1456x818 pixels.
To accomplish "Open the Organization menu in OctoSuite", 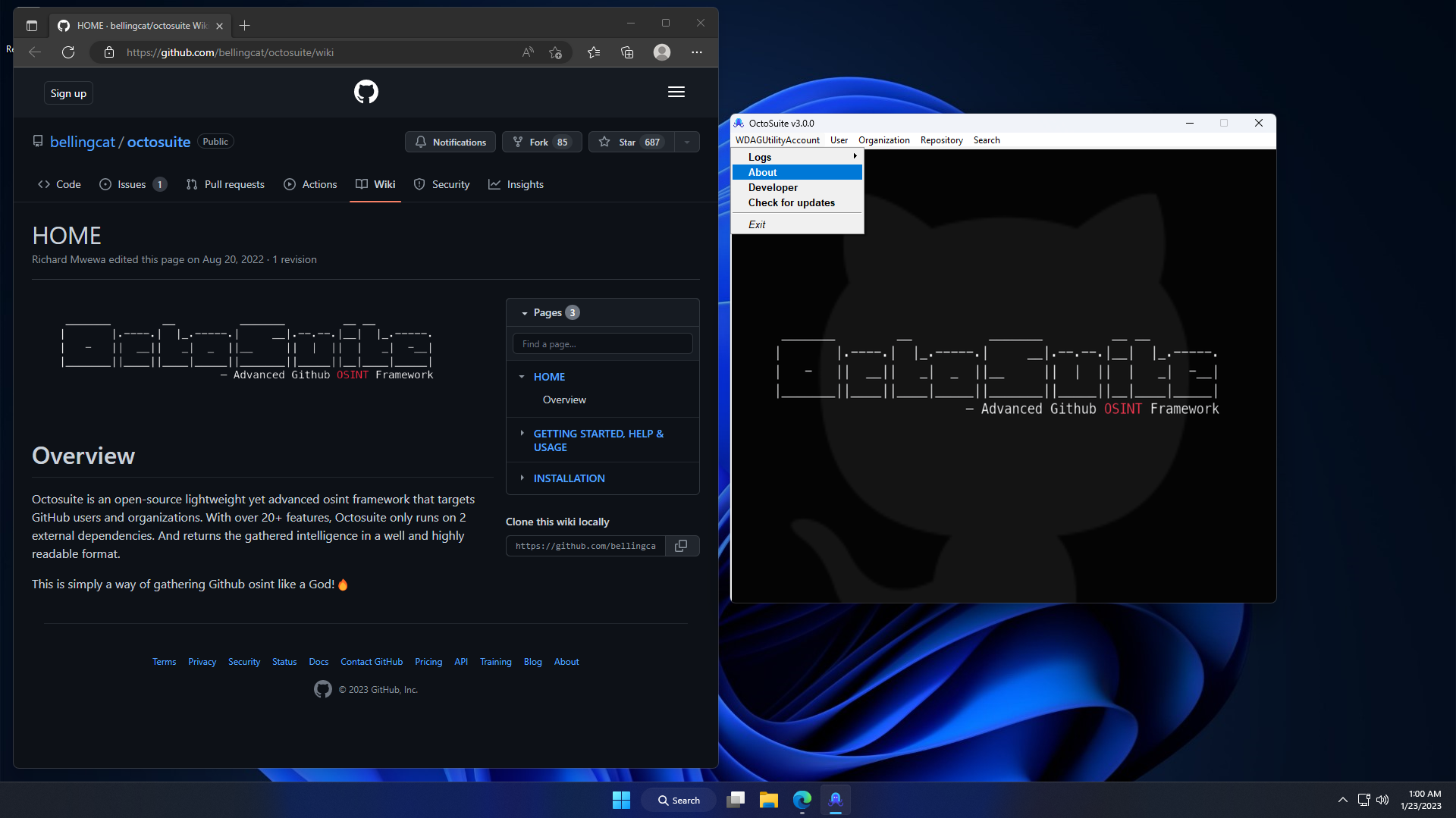I will (x=883, y=140).
